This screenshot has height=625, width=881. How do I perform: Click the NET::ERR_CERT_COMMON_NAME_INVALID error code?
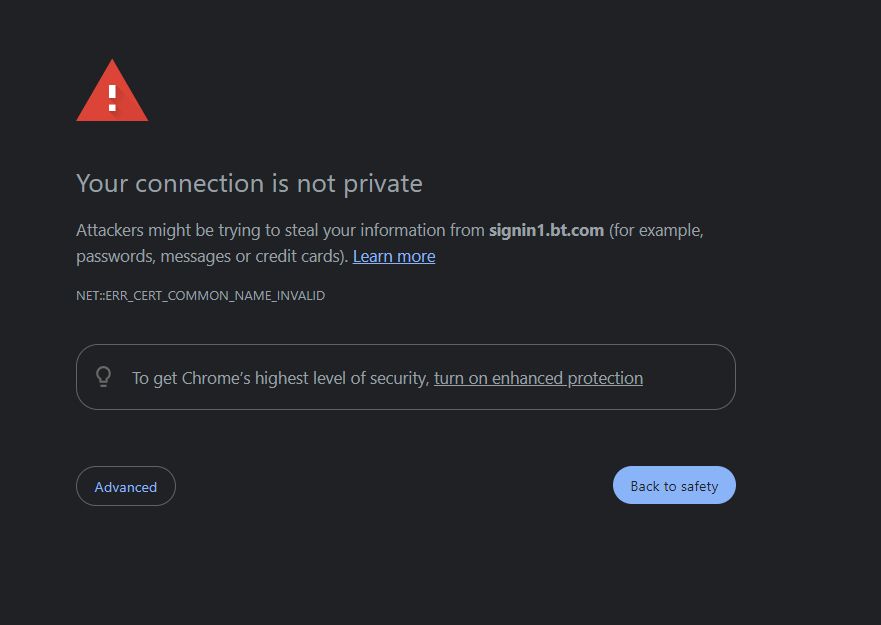[x=200, y=295]
